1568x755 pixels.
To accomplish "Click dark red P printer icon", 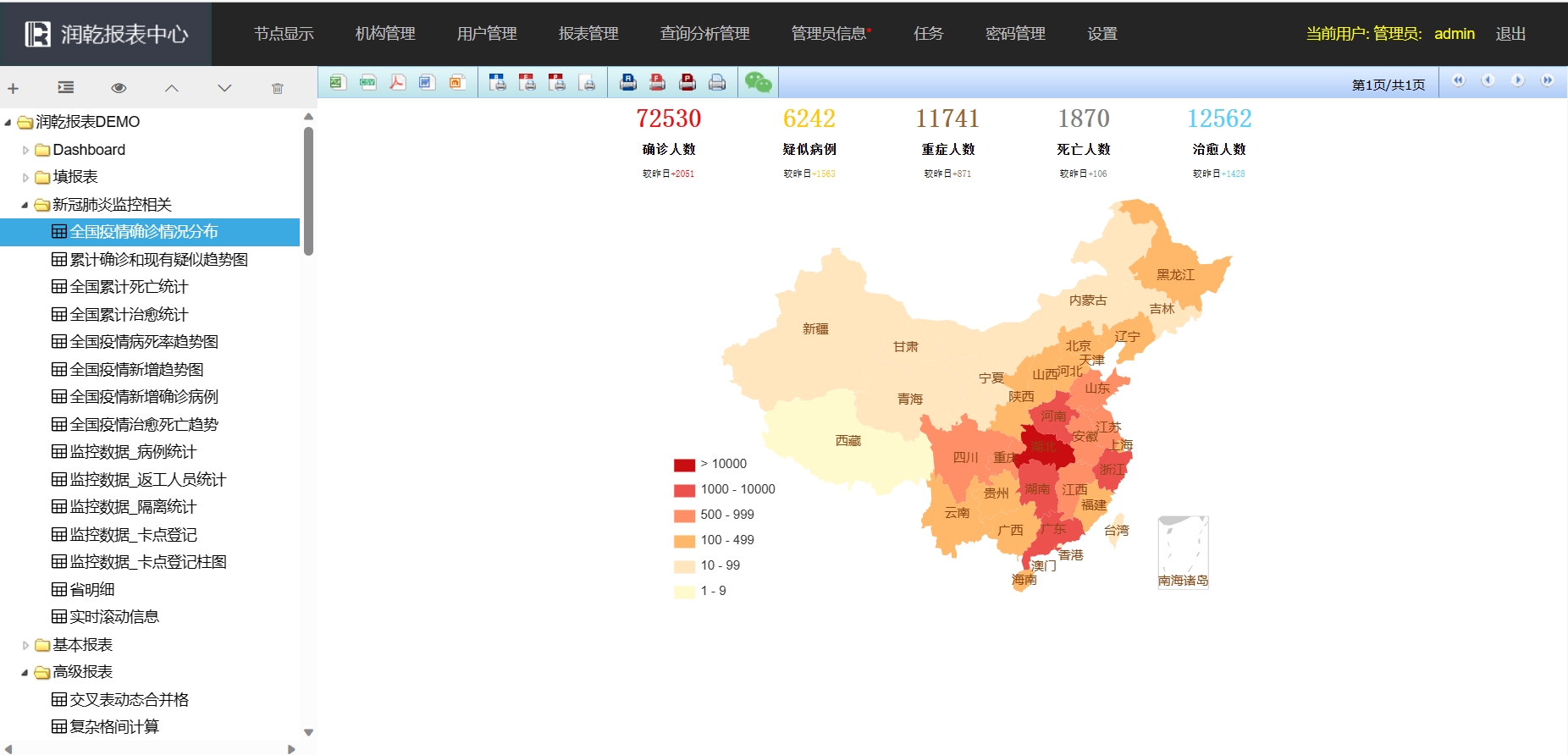I will click(x=687, y=82).
